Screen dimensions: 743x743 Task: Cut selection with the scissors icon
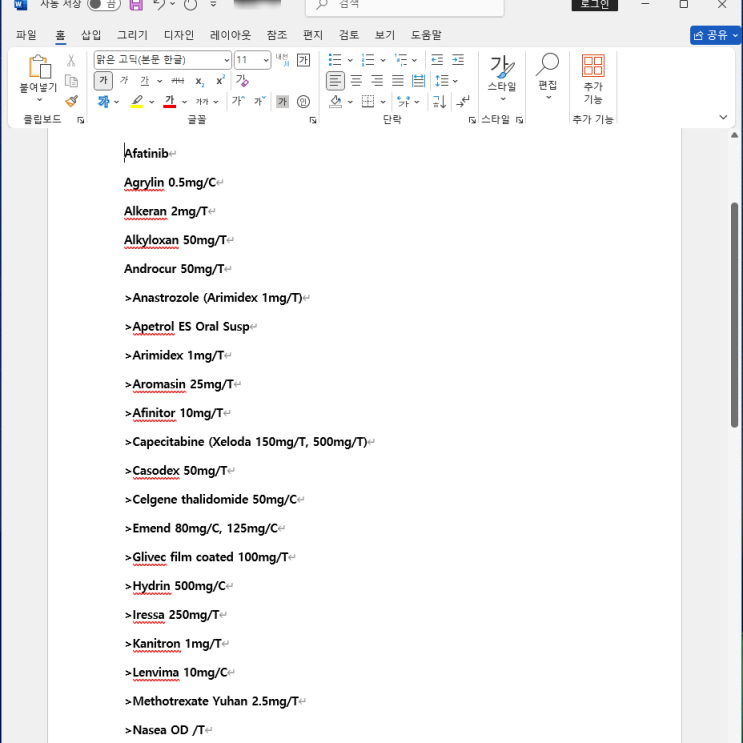tap(71, 60)
